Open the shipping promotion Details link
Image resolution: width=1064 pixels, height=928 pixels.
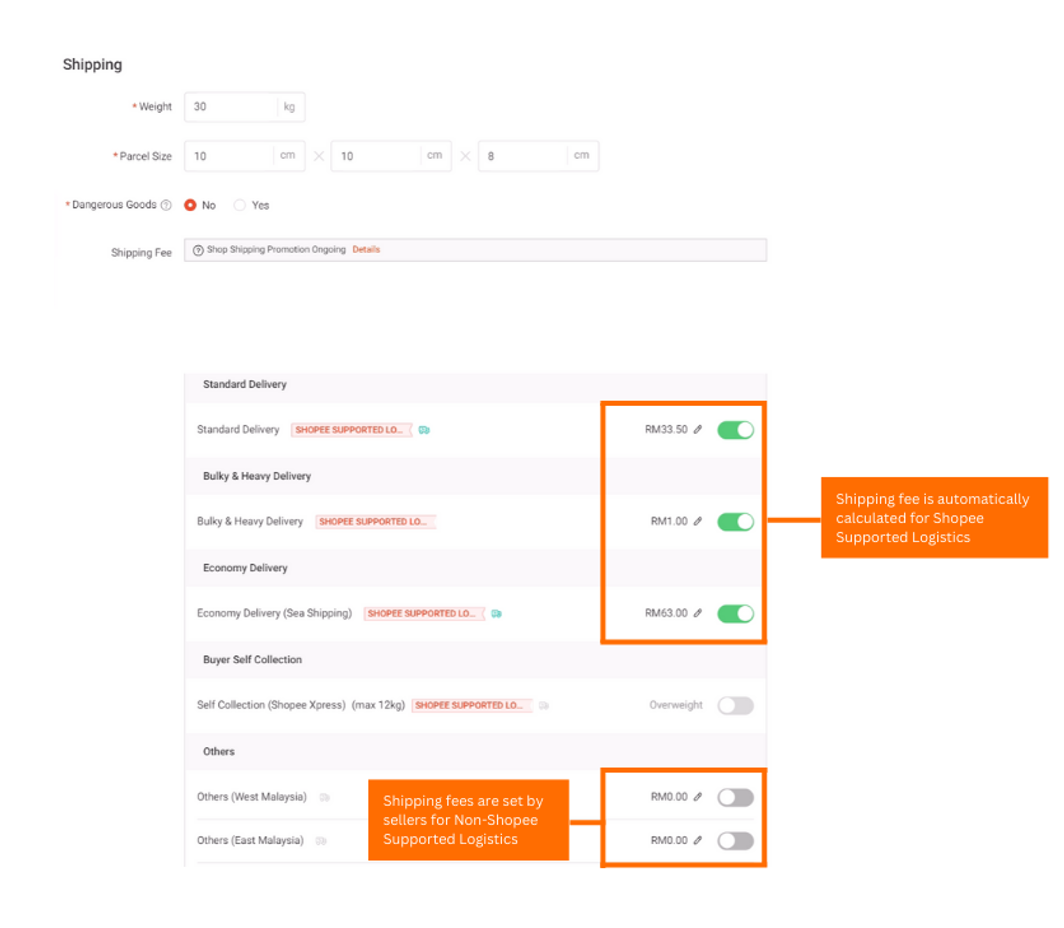coord(366,249)
